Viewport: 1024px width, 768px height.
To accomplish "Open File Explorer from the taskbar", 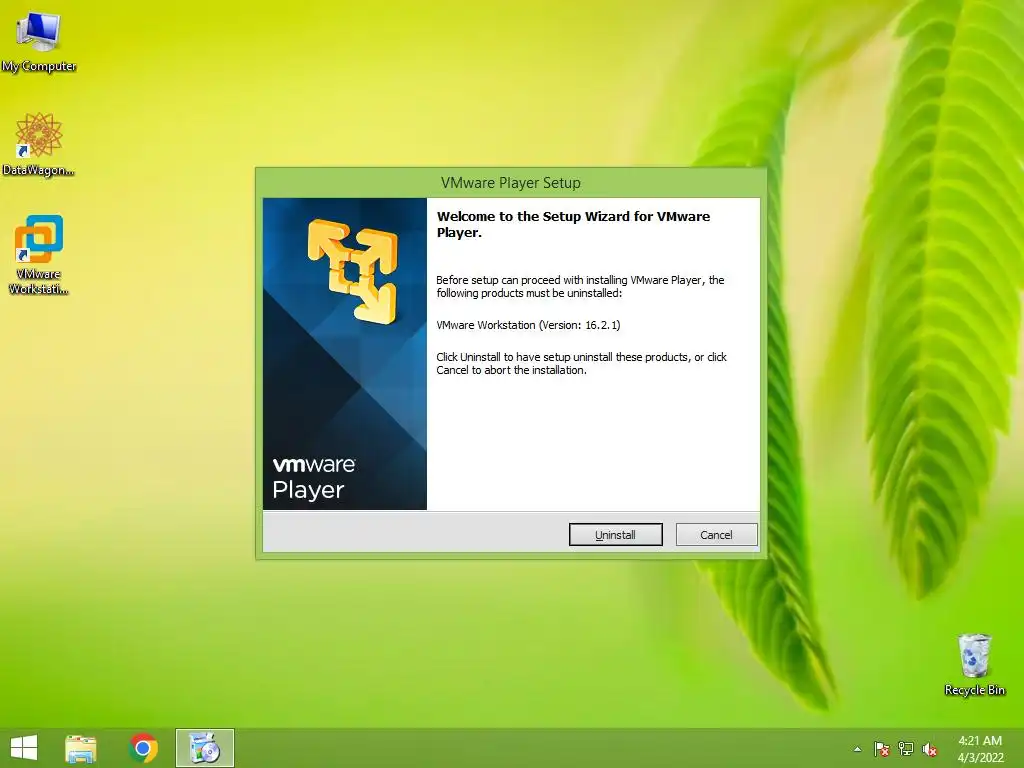I will (x=81, y=748).
